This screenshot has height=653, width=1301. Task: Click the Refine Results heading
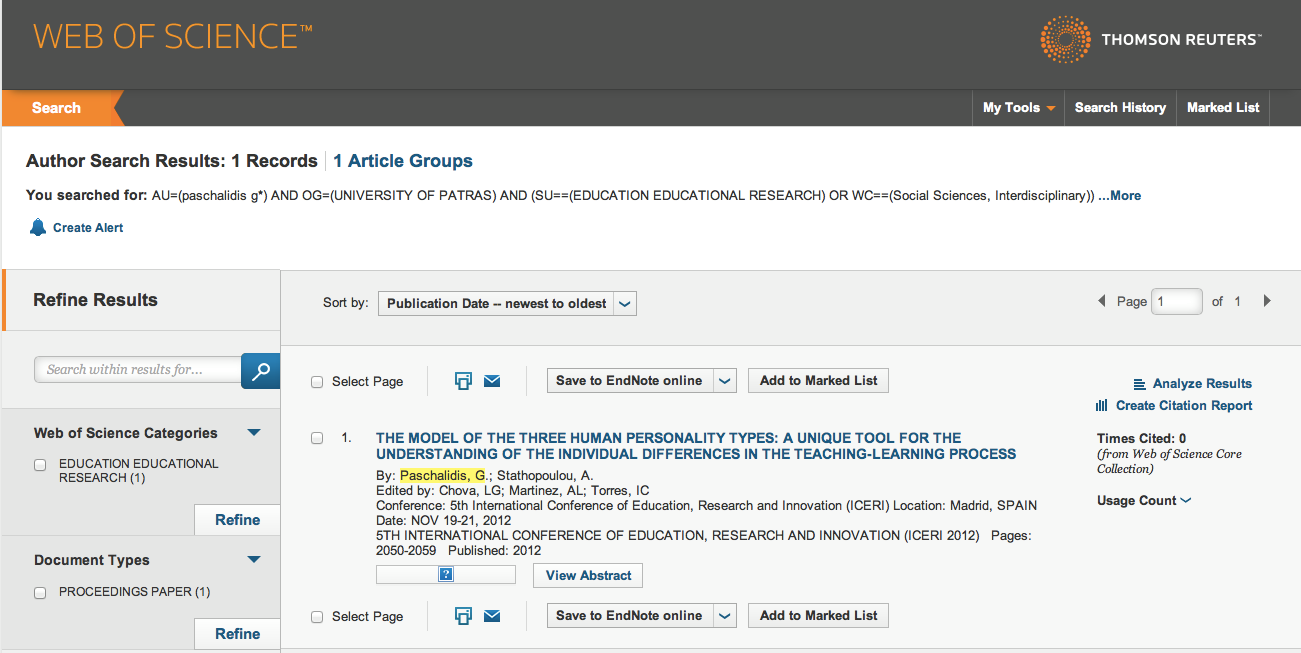click(x=96, y=300)
